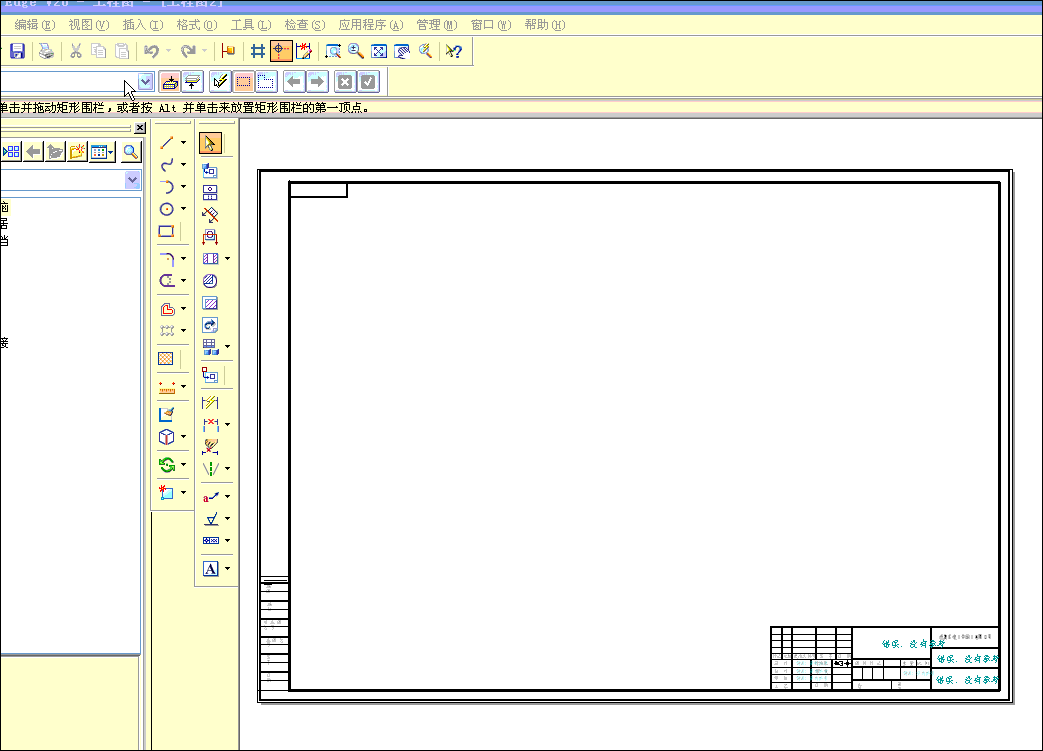Click the What's This help icon
This screenshot has height=751, width=1043.
click(454, 51)
